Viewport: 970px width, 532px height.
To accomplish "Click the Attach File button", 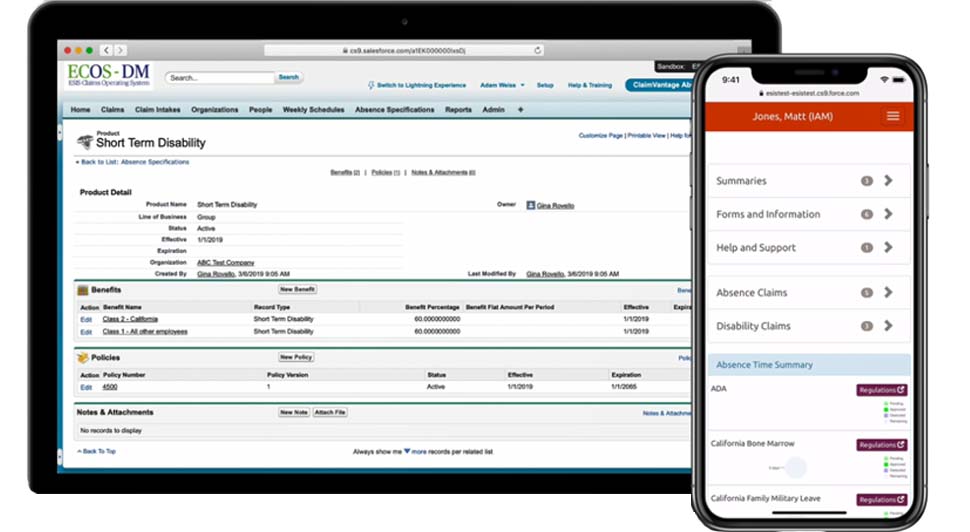I will click(x=330, y=412).
